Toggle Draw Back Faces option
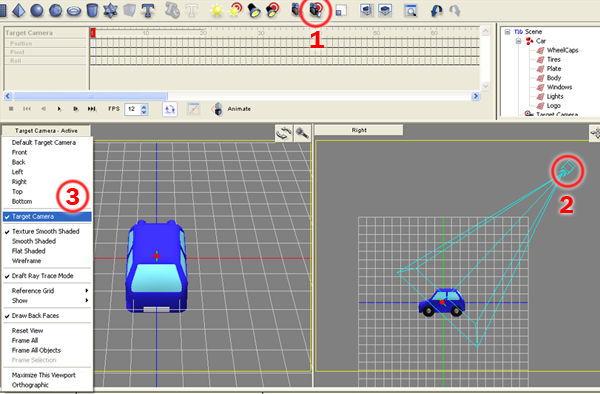 [x=47, y=316]
